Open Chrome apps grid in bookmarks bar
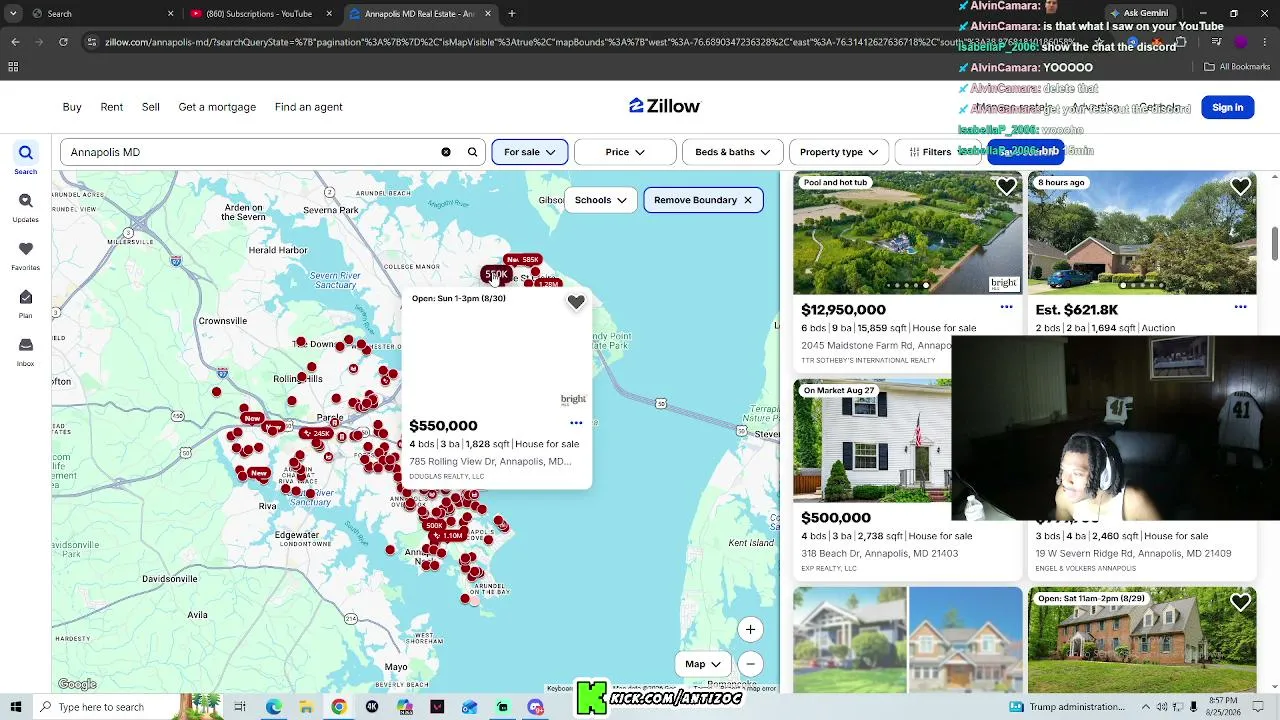 tap(13, 67)
